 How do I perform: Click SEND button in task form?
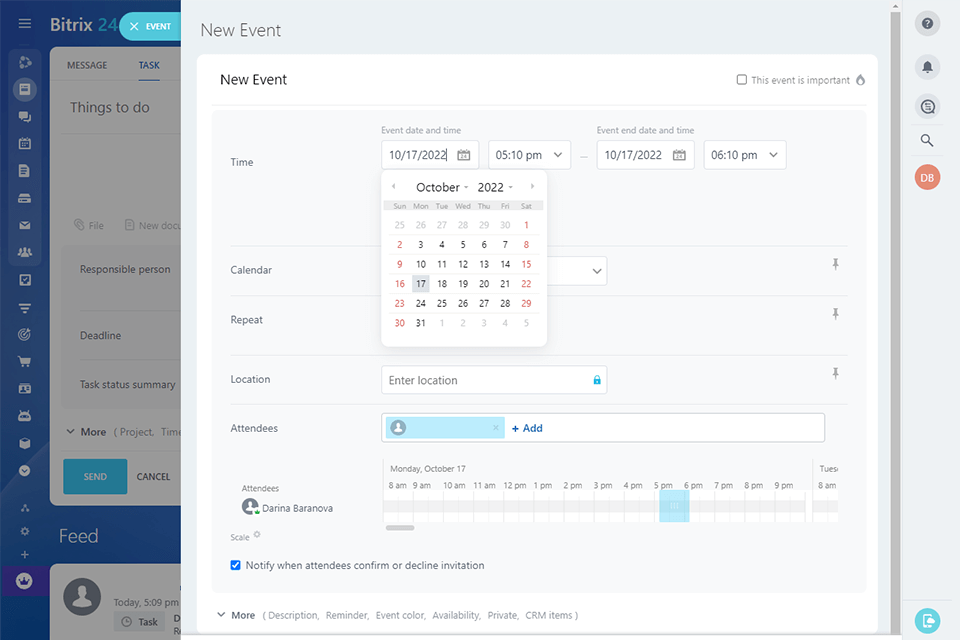point(95,476)
